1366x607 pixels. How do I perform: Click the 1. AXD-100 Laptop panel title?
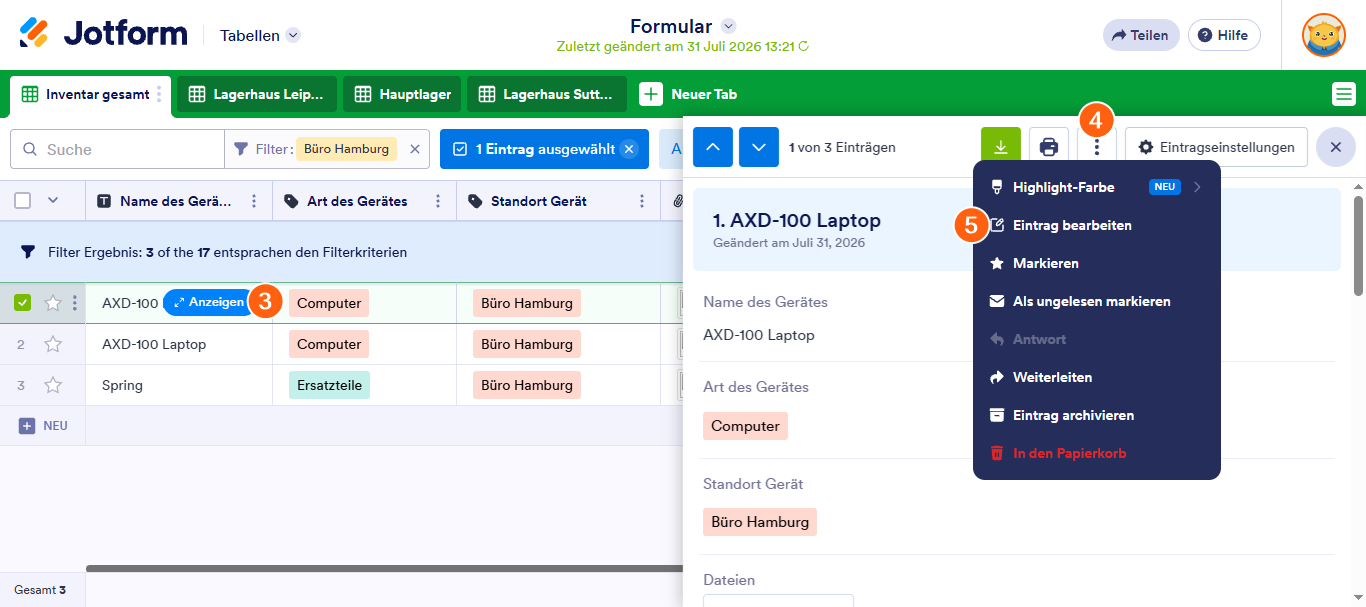(x=797, y=220)
